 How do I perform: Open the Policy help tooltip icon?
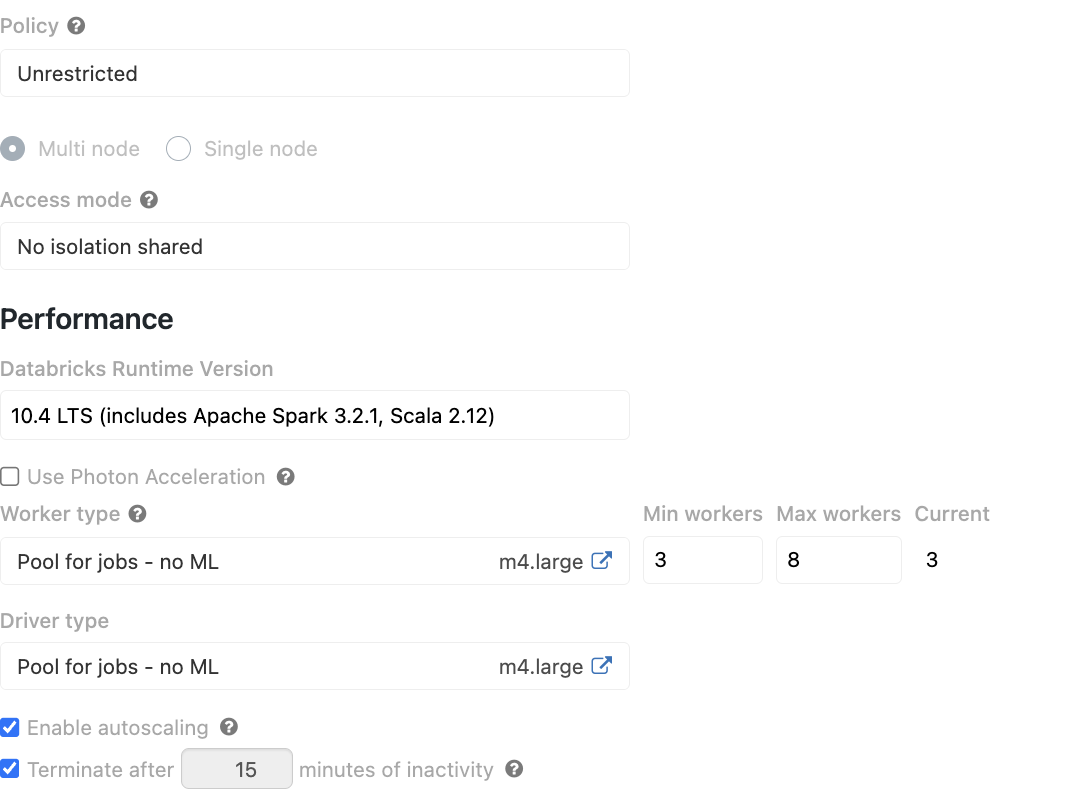pyautogui.click(x=77, y=25)
